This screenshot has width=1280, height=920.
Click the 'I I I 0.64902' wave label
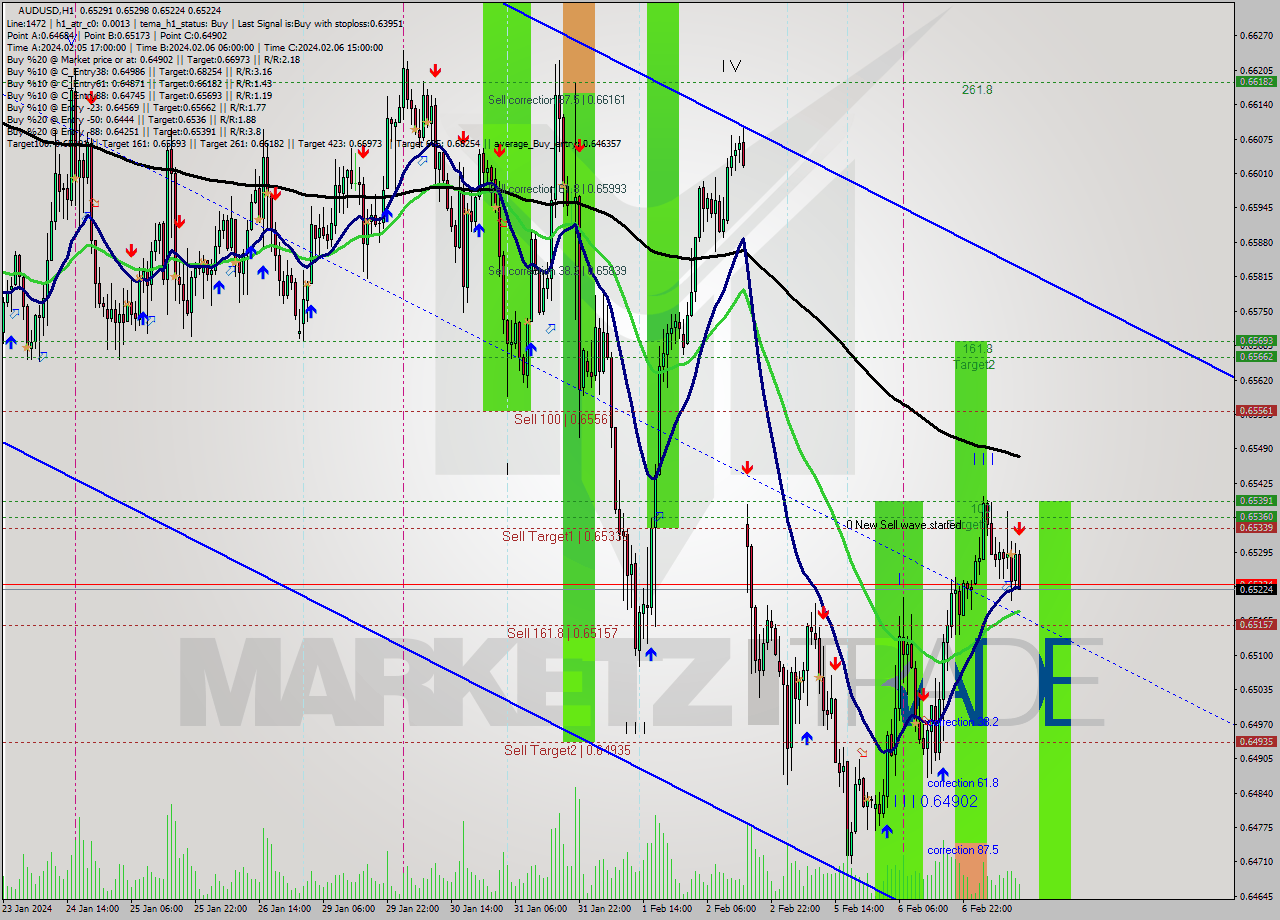[x=936, y=801]
